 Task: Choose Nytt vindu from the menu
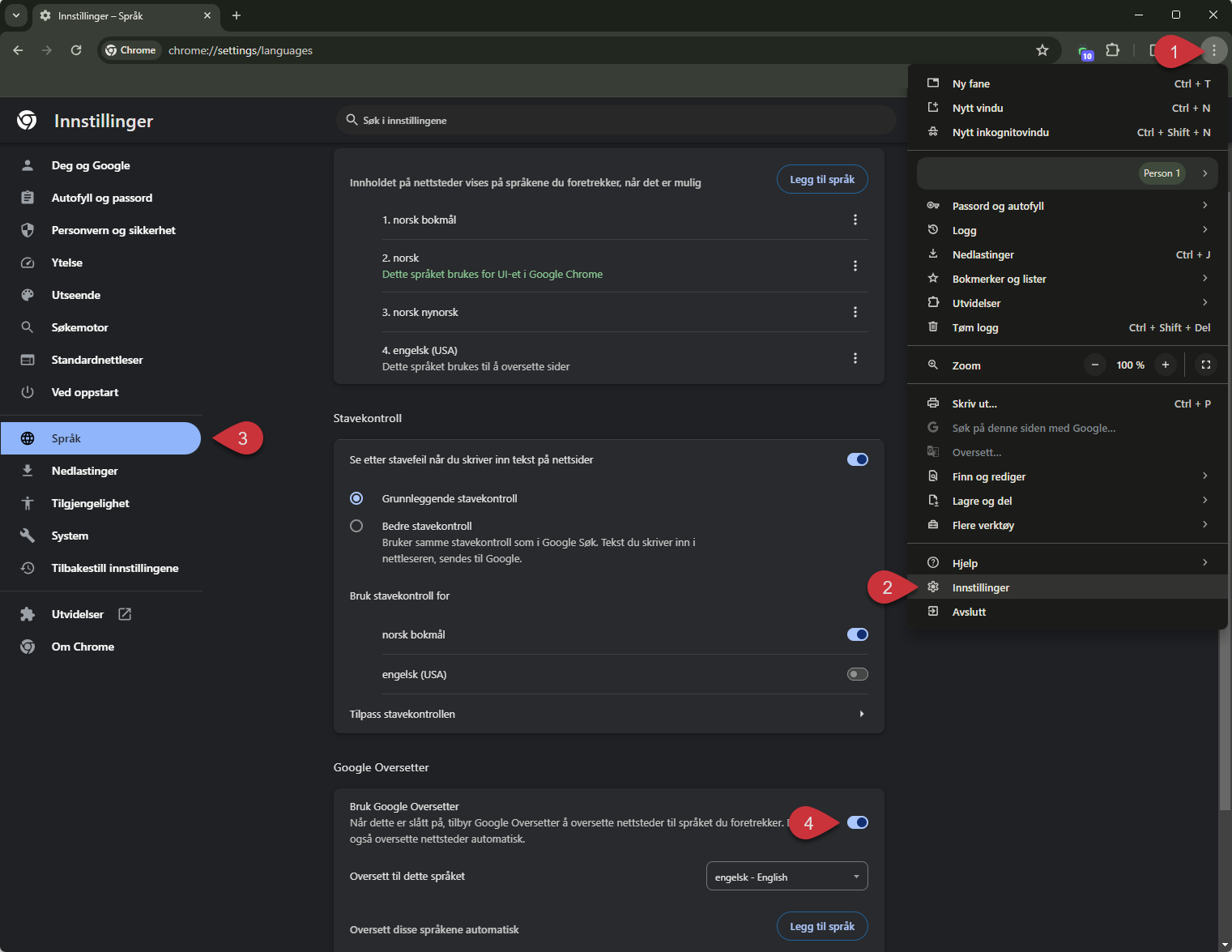point(1068,108)
